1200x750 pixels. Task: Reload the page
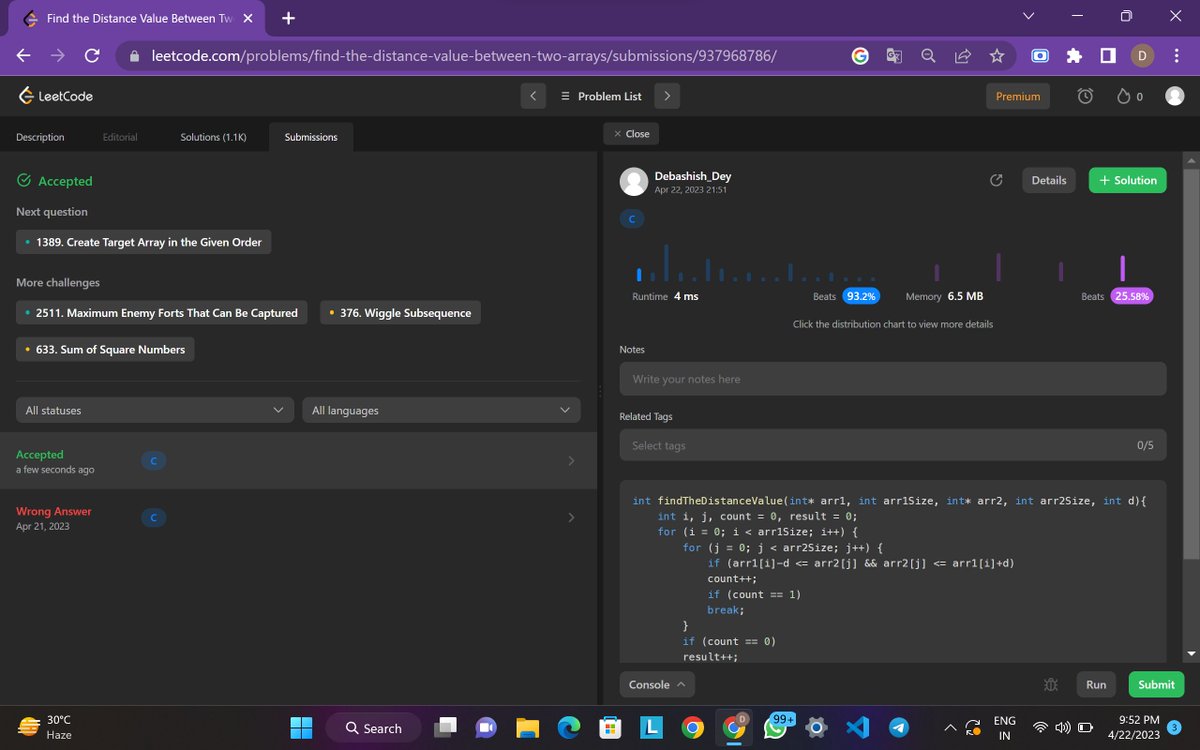pyautogui.click(x=91, y=56)
